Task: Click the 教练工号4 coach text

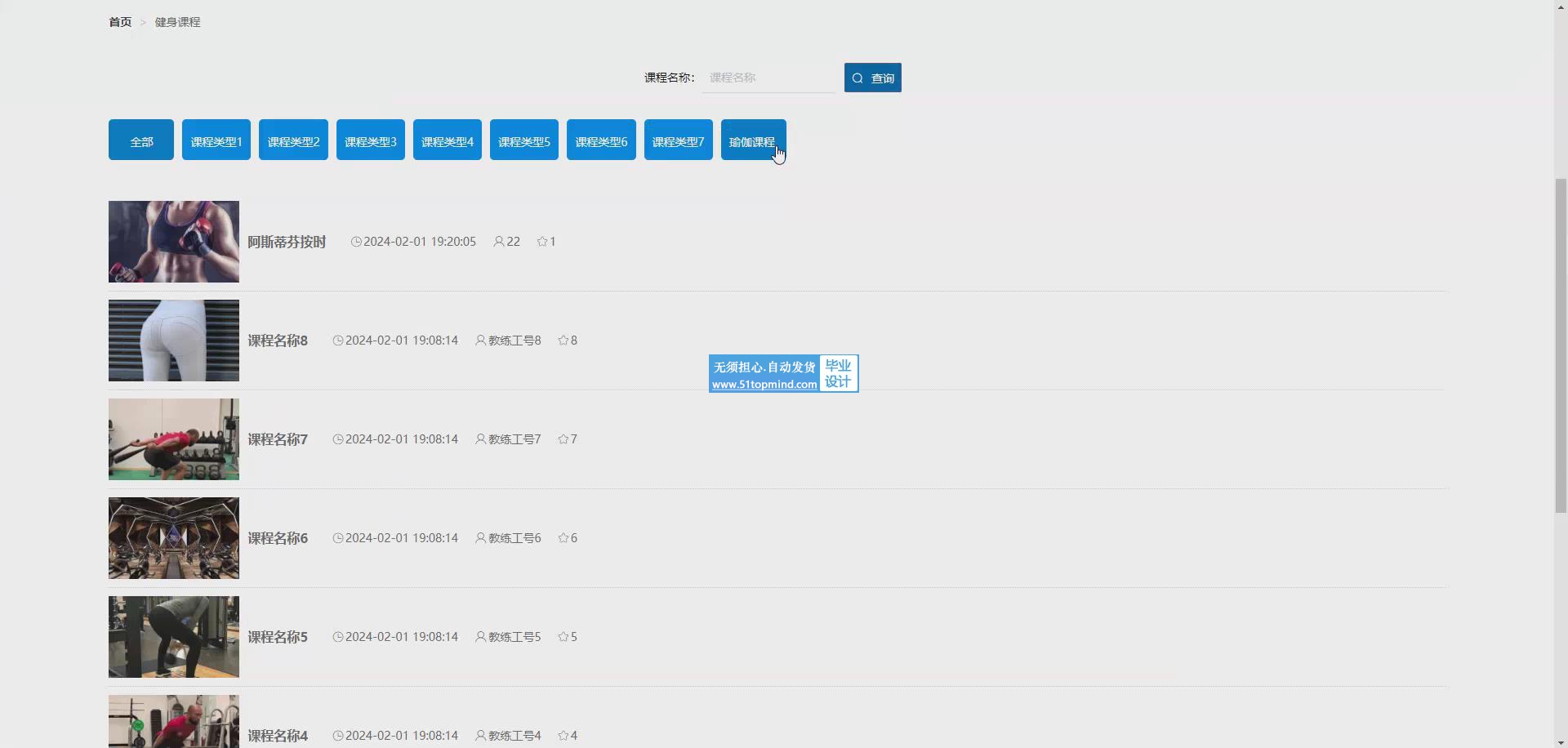Action: (514, 736)
